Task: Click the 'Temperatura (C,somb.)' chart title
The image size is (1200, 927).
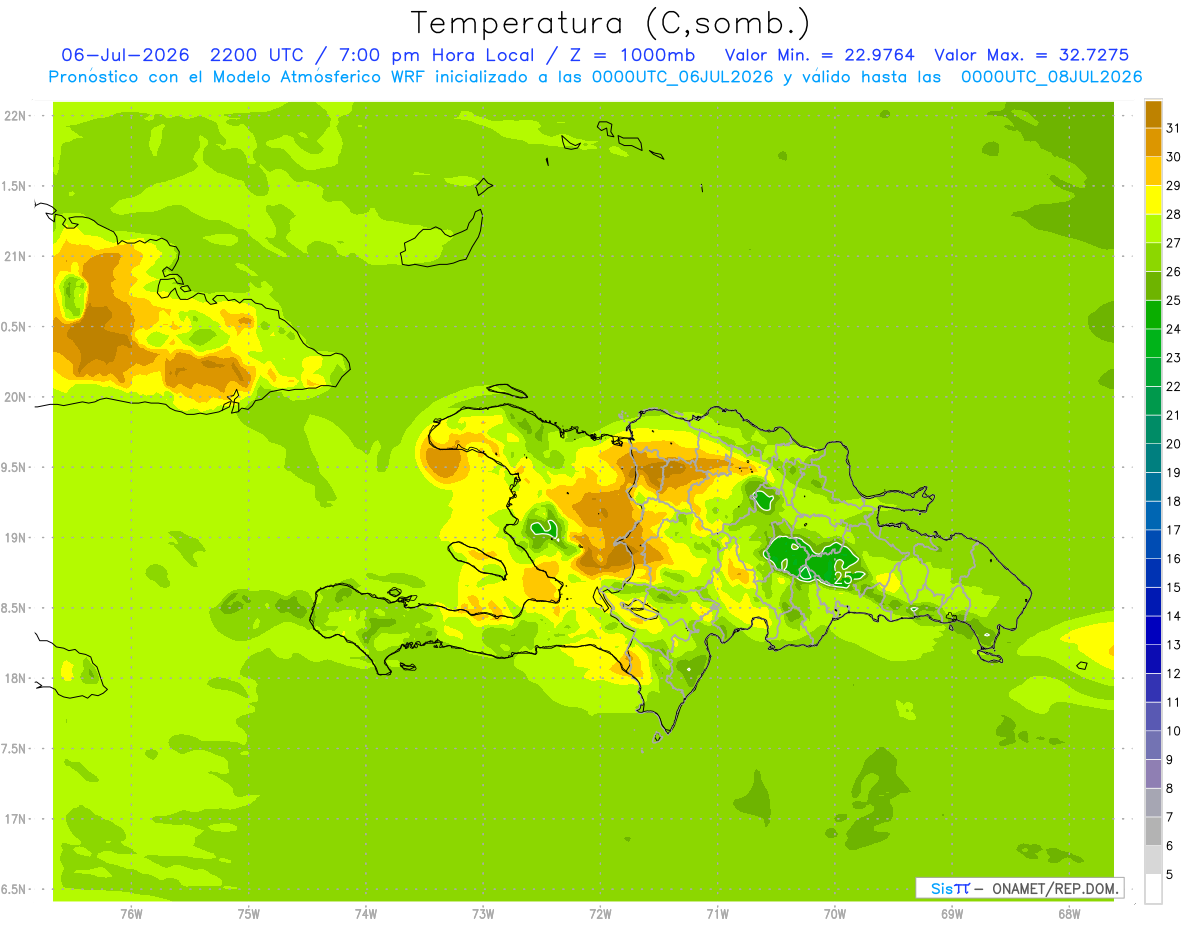Action: (x=610, y=23)
